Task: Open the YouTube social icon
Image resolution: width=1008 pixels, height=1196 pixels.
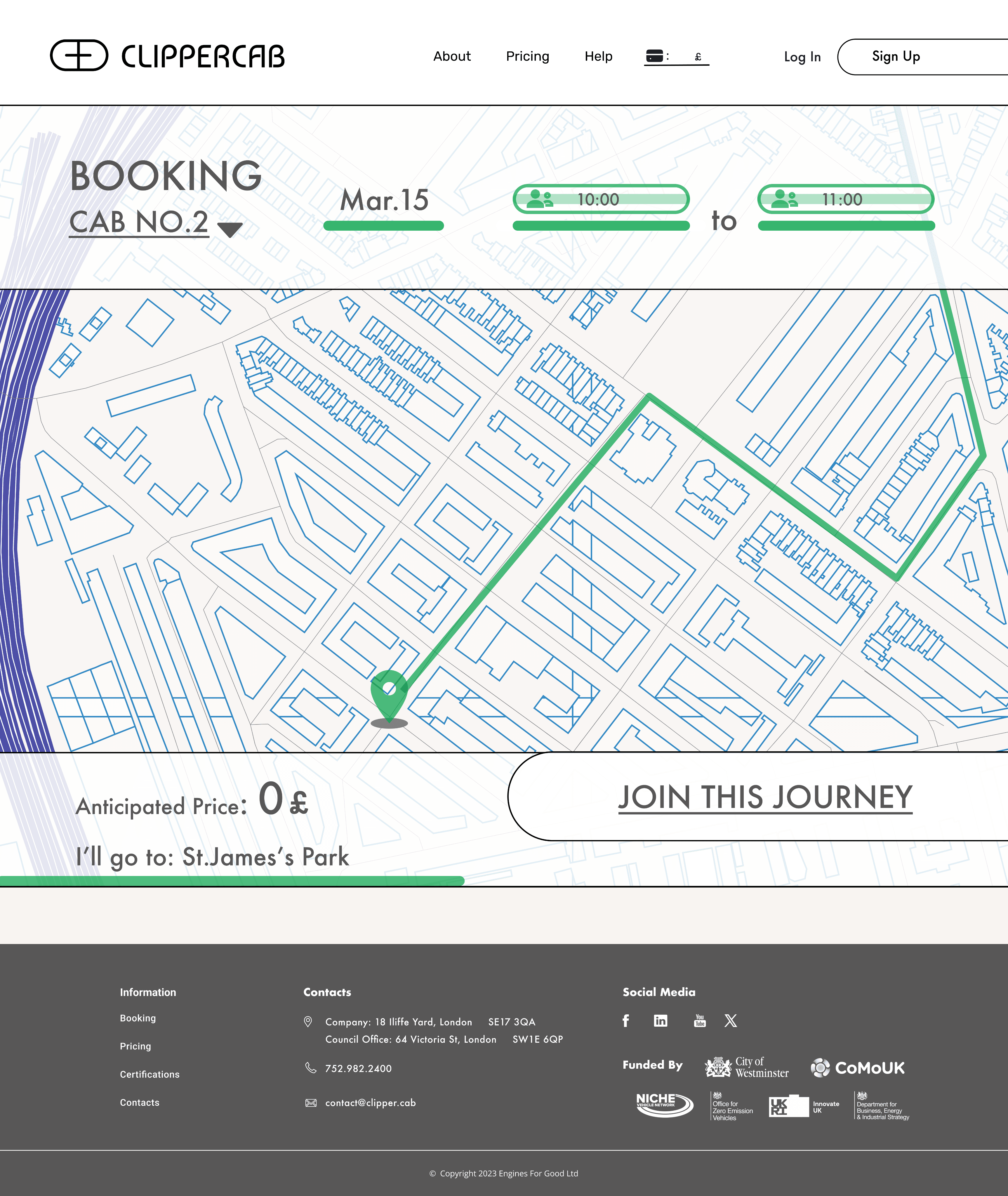Action: [700, 1021]
